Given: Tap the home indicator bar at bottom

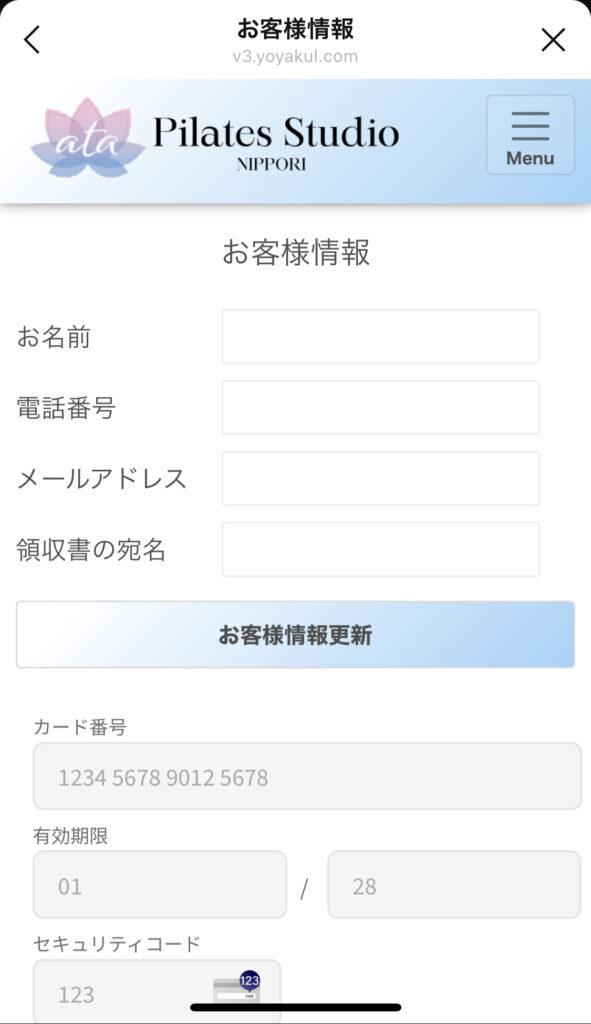Looking at the screenshot, I should 296,1008.
